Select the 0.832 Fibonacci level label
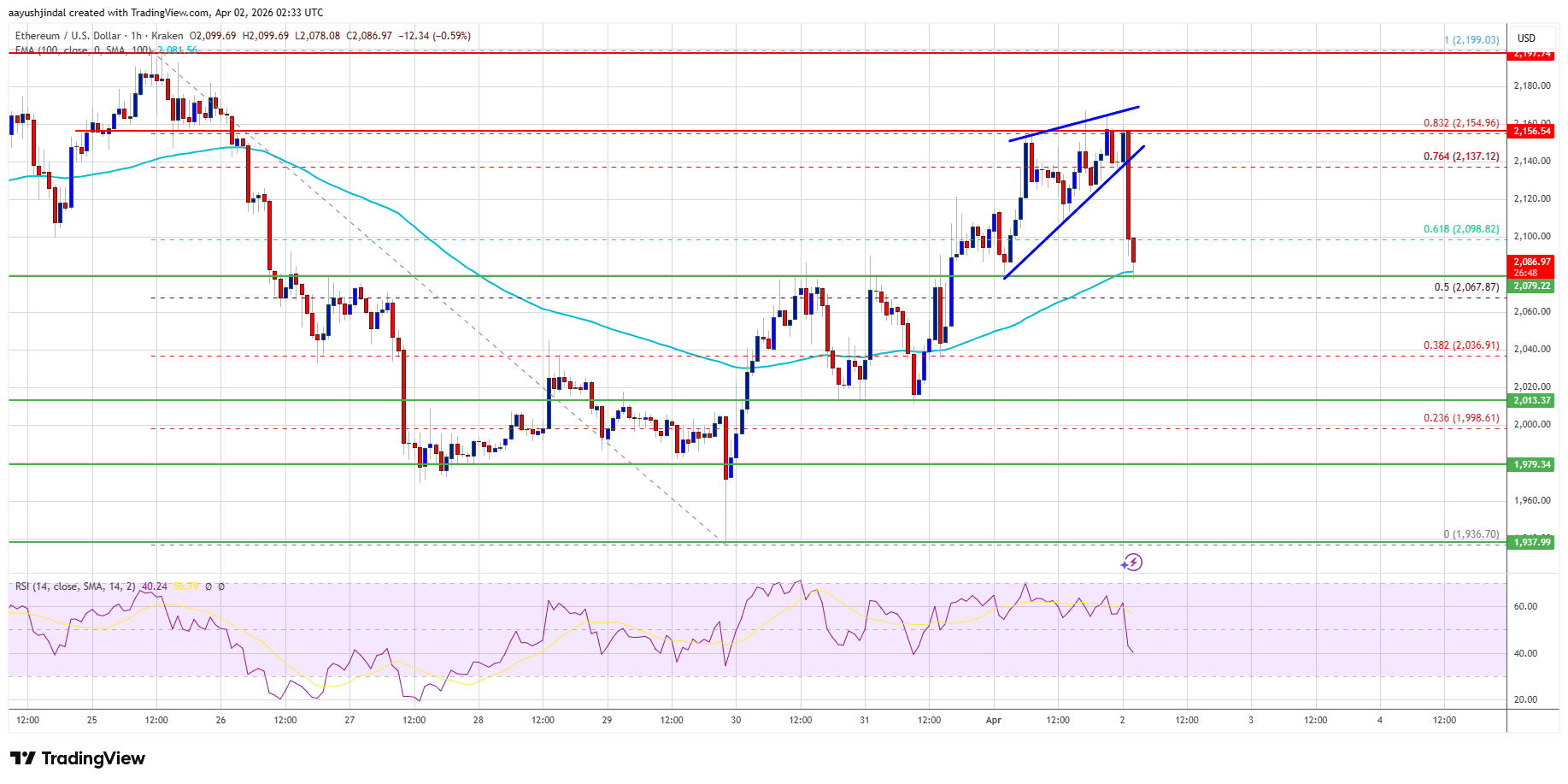Viewport: 1568px width, 784px height. click(1460, 123)
